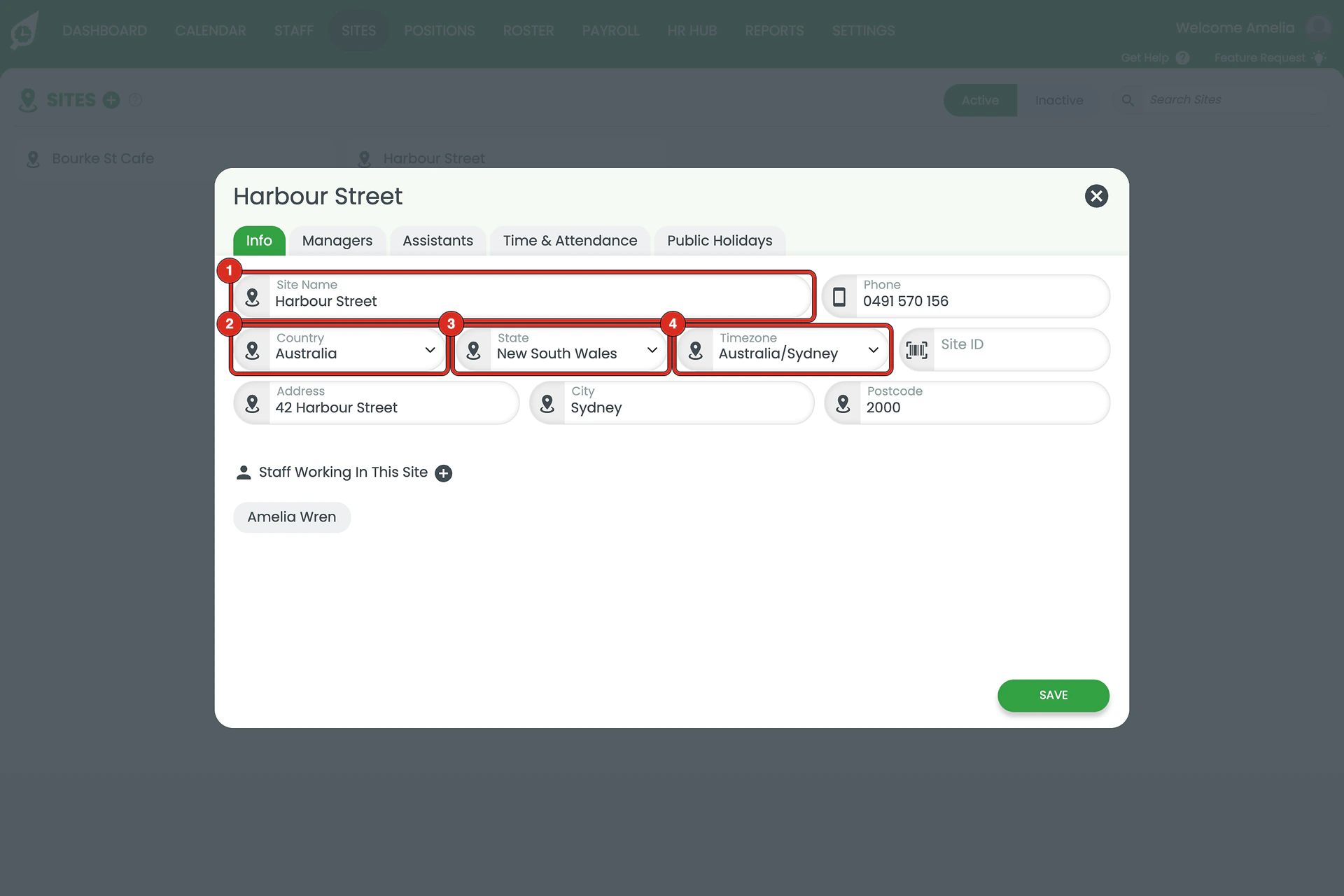This screenshot has width=1344, height=896.
Task: Add a new site with plus icon
Action: click(x=111, y=100)
